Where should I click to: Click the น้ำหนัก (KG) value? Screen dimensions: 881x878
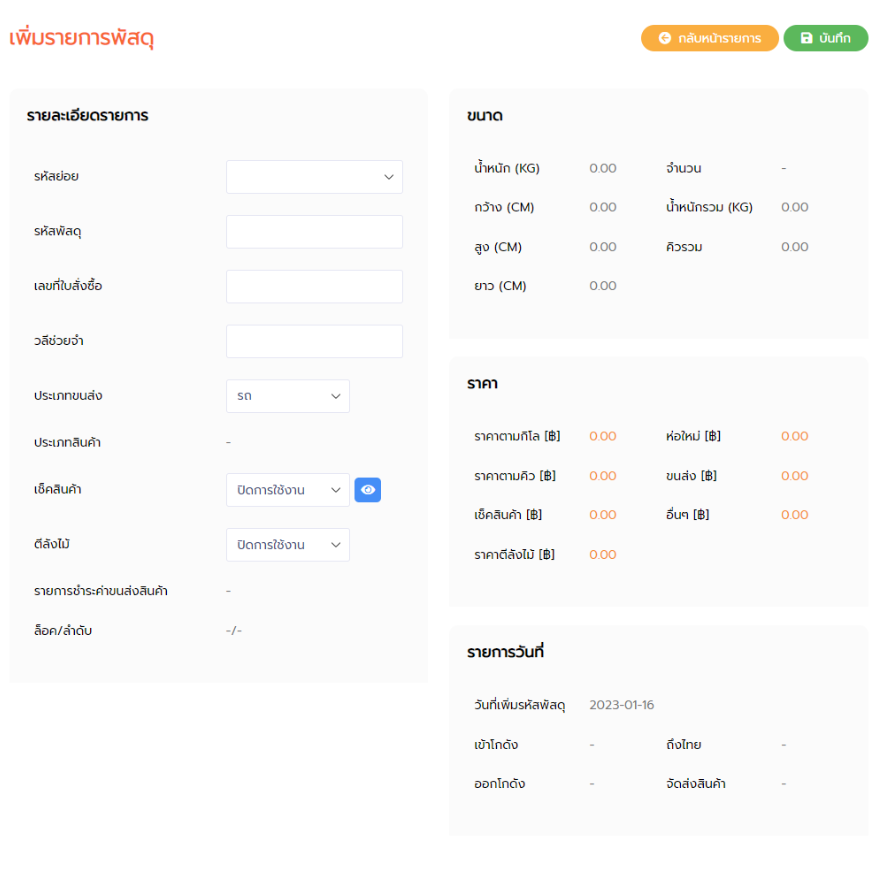(602, 168)
